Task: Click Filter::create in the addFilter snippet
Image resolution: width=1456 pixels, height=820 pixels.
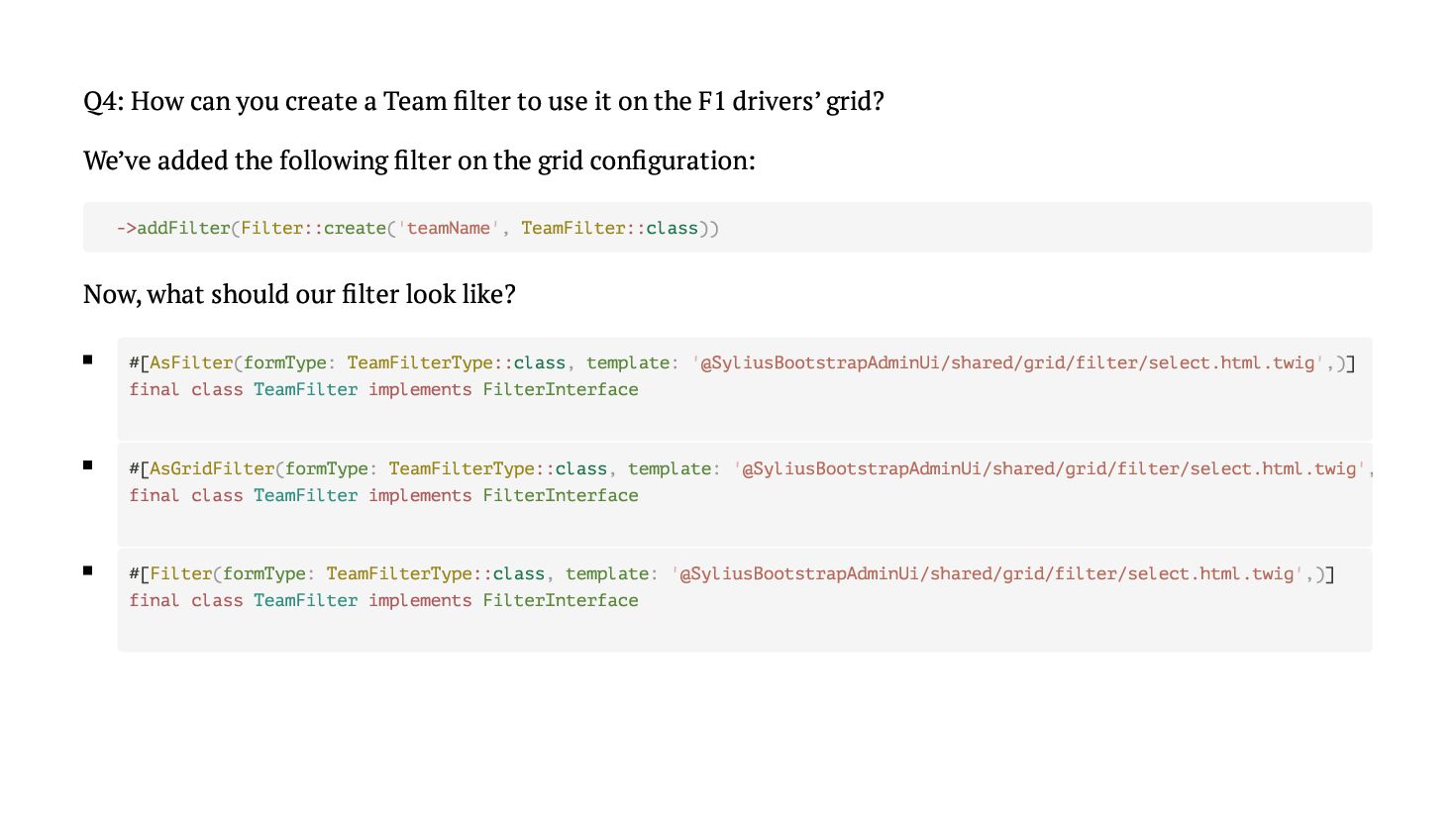Action: click(313, 228)
